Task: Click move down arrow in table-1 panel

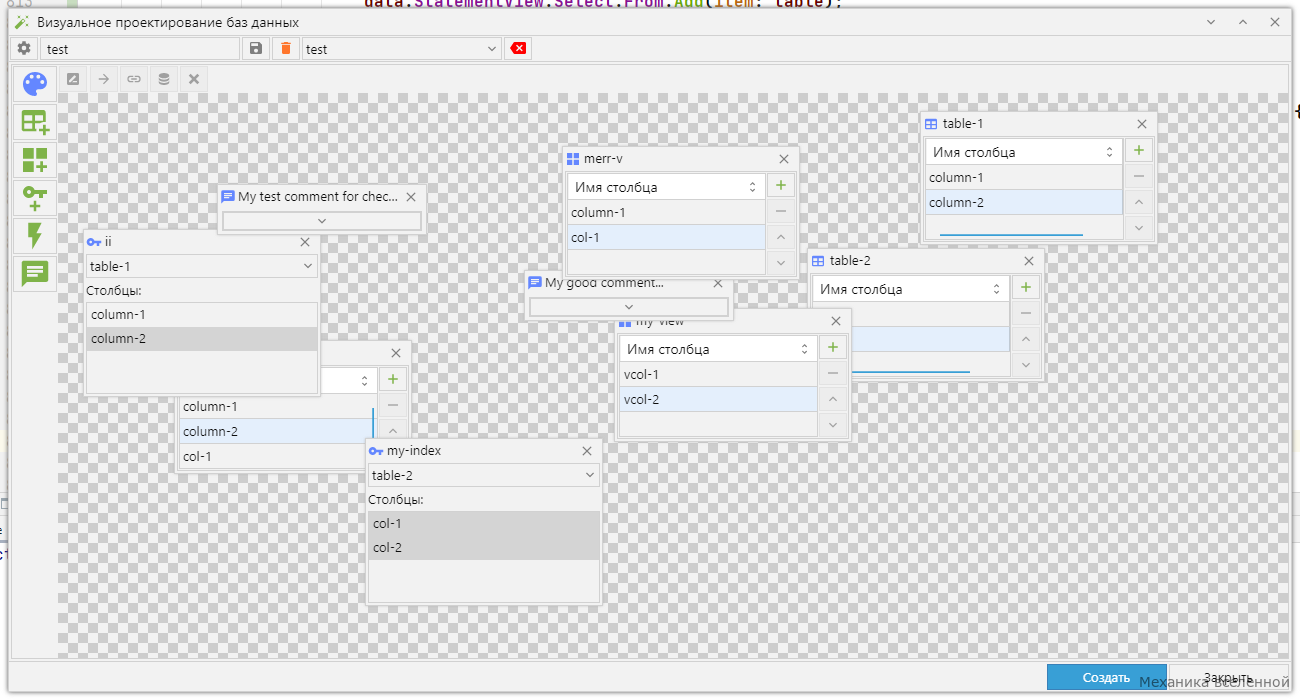Action: pyautogui.click(x=1139, y=227)
